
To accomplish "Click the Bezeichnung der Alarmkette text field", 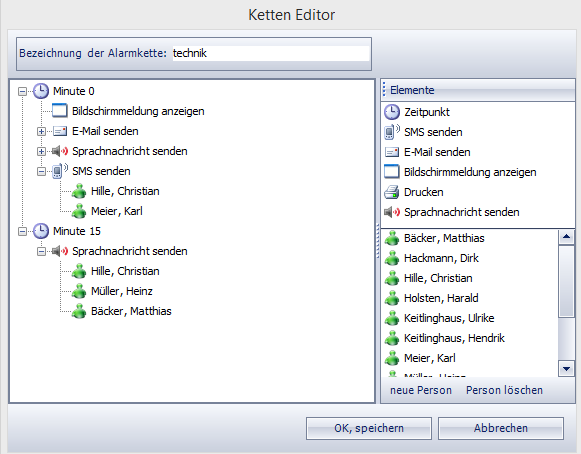I will 271,53.
